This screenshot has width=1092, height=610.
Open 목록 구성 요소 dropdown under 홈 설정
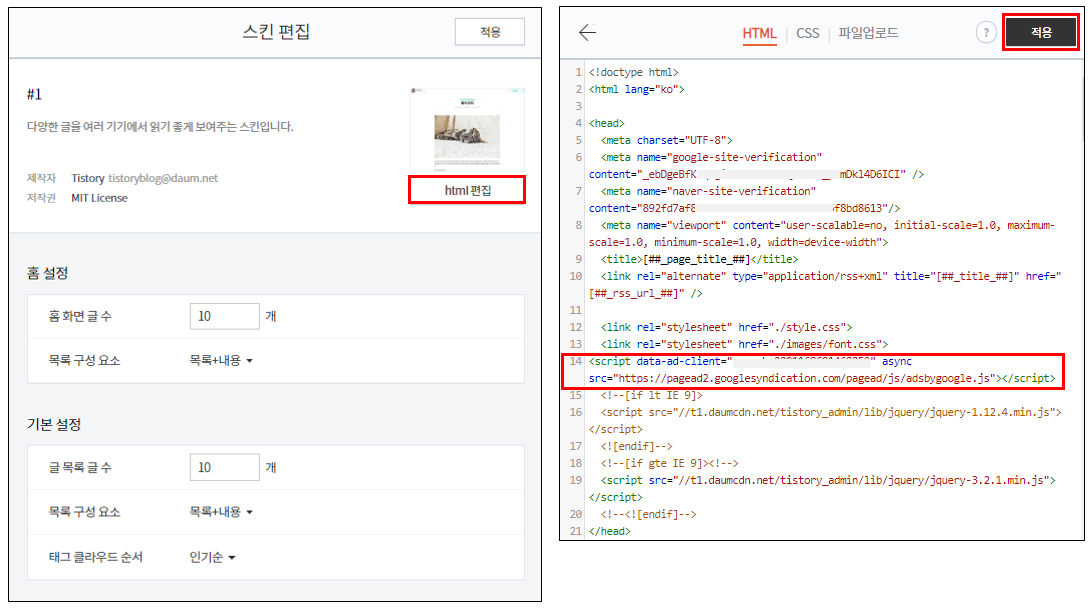pos(221,361)
